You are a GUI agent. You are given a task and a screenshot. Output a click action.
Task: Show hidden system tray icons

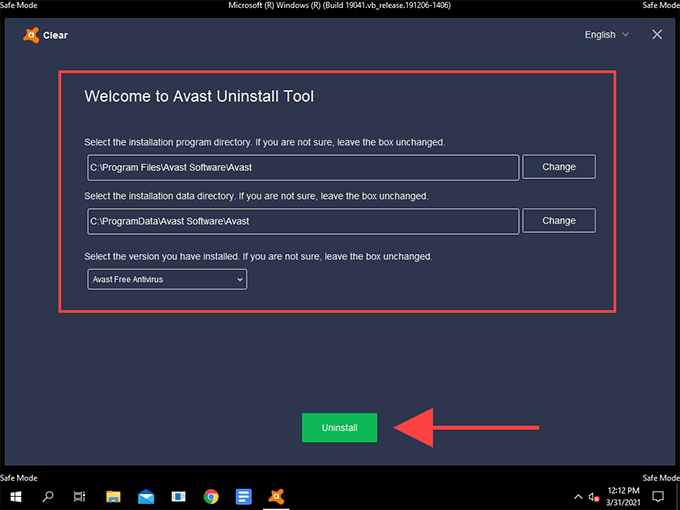[578, 497]
